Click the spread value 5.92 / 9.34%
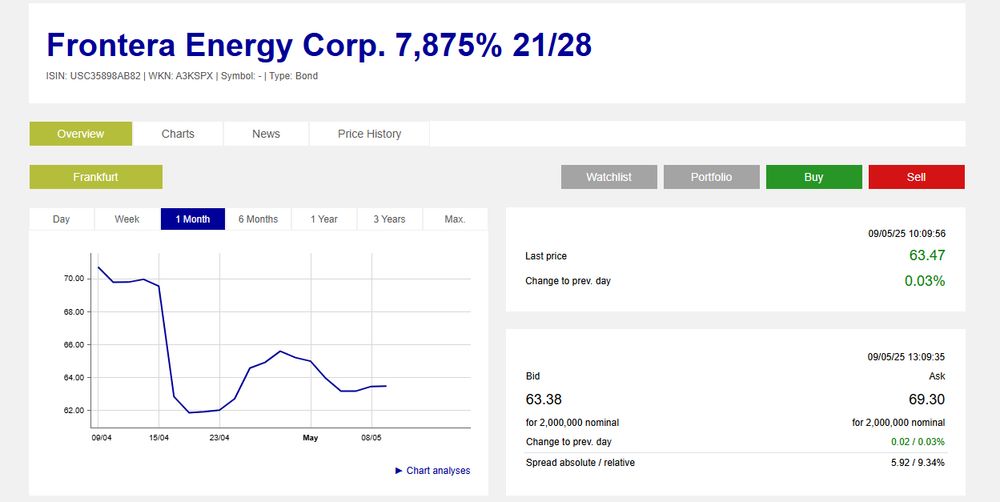1000x502 pixels. [918, 462]
